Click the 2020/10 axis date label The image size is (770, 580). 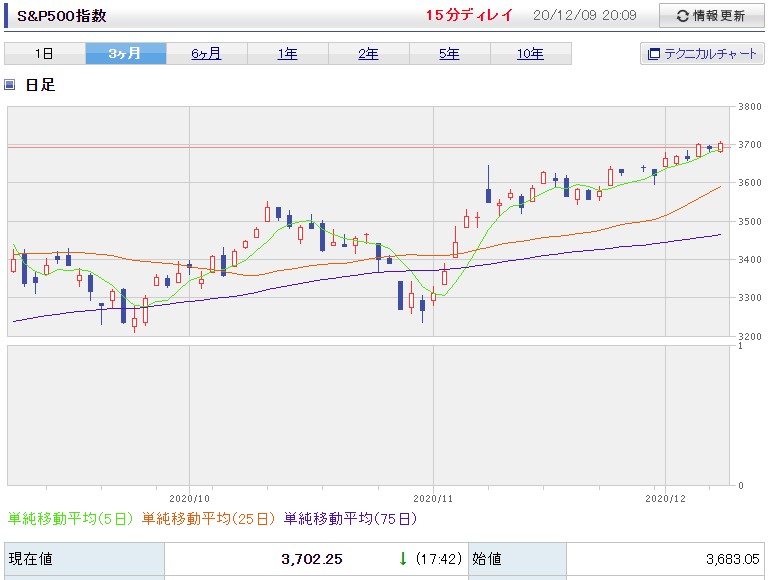(x=190, y=498)
